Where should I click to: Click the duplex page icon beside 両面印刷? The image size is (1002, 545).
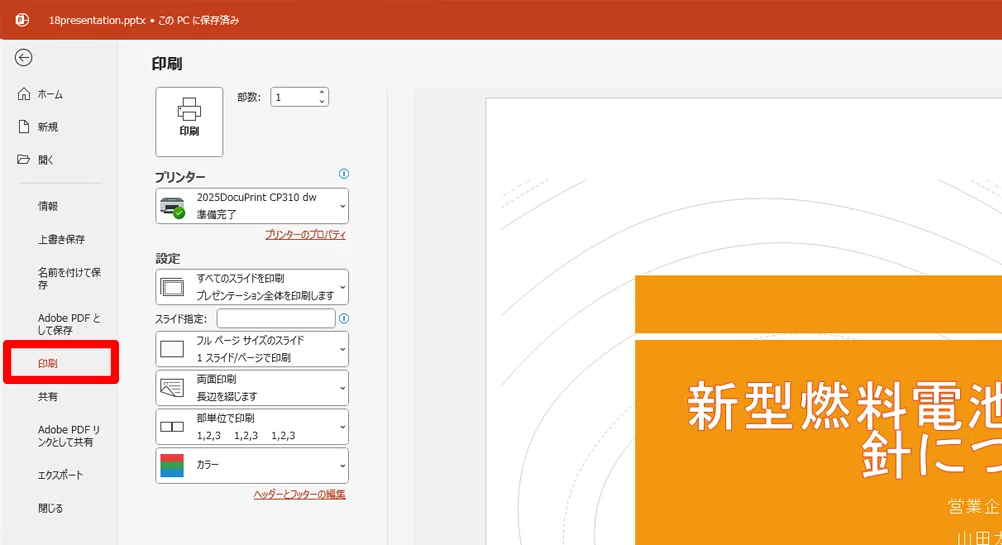pyautogui.click(x=172, y=388)
